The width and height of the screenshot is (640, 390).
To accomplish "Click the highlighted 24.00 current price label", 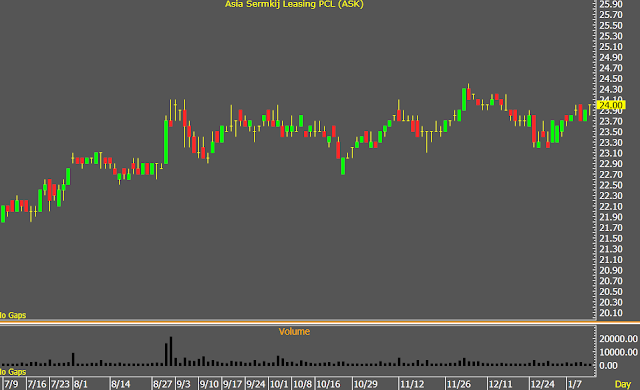I will click(611, 105).
